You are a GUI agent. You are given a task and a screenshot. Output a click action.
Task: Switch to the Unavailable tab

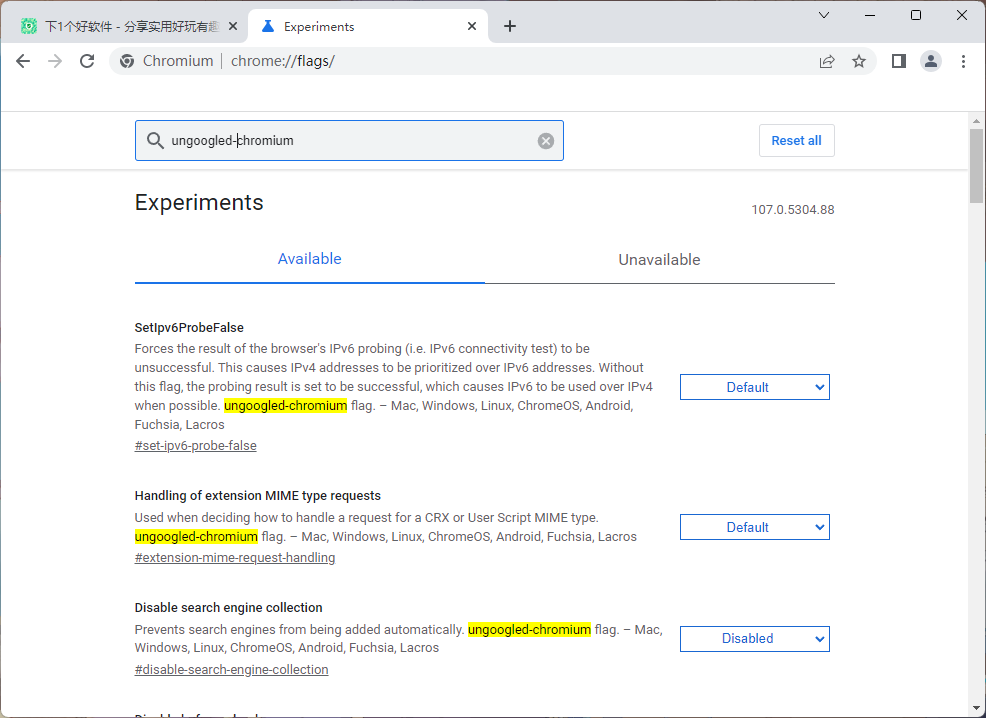pyautogui.click(x=659, y=260)
